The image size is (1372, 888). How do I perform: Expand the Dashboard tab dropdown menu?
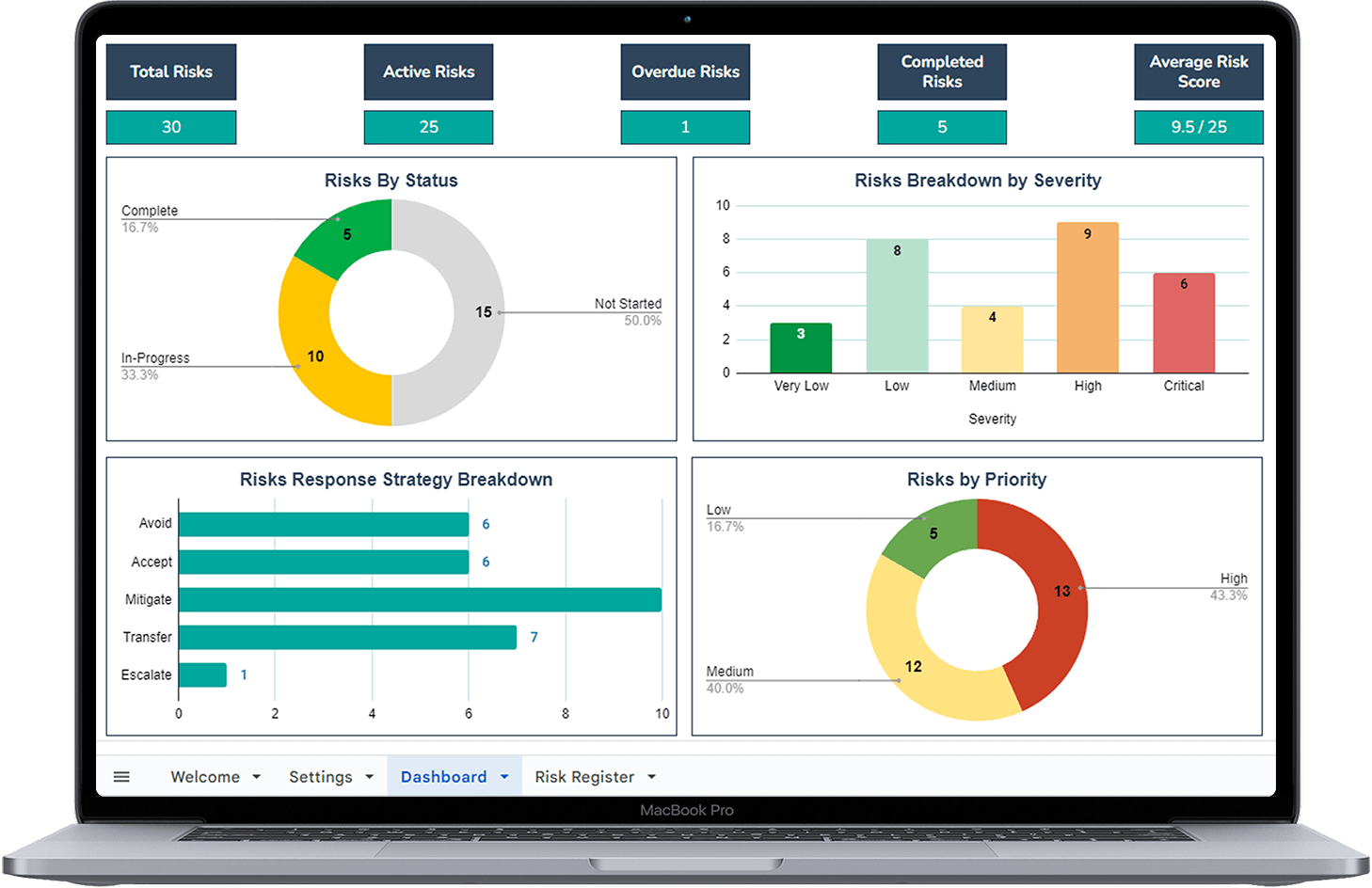(x=502, y=777)
